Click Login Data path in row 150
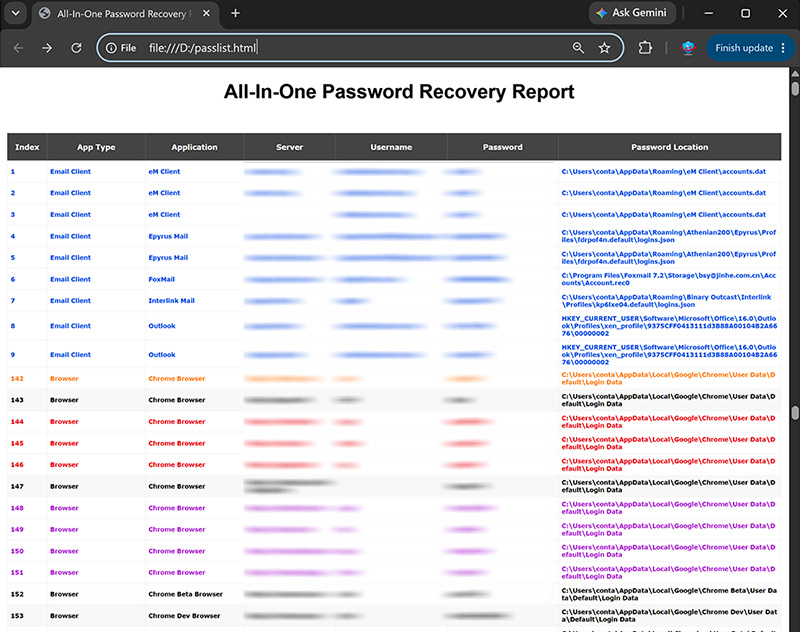800x632 pixels. [668, 551]
